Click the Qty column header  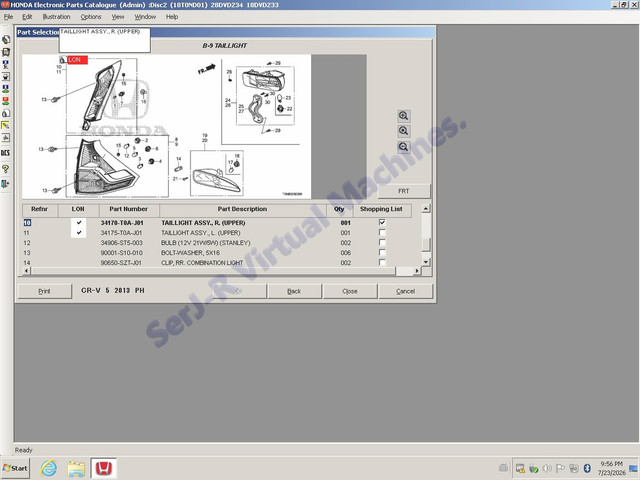click(x=339, y=209)
